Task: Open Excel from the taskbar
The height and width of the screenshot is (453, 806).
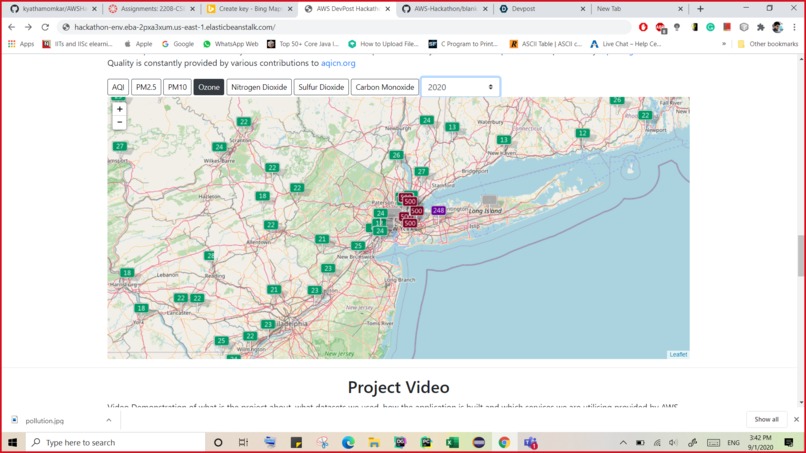Action: click(x=452, y=442)
